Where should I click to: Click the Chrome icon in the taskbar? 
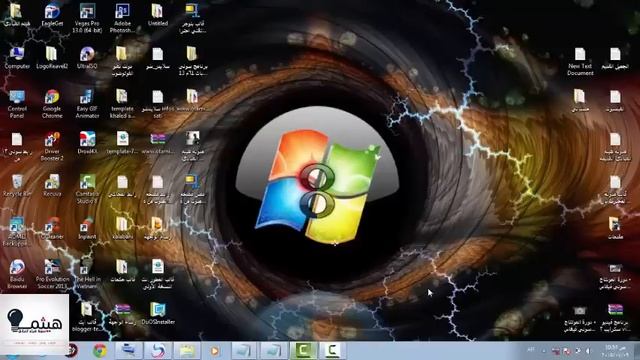click(x=100, y=351)
